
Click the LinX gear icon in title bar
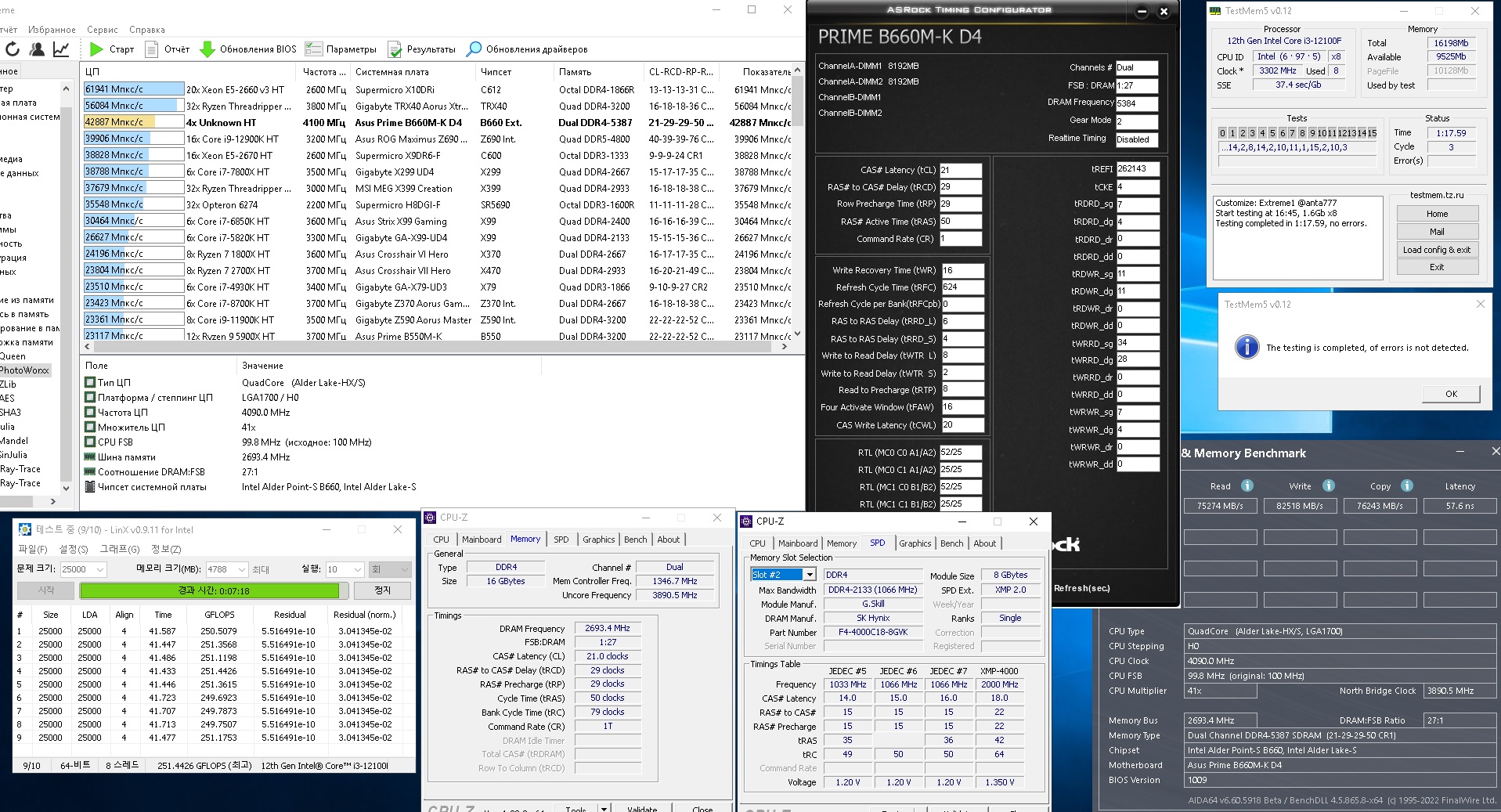coord(25,529)
